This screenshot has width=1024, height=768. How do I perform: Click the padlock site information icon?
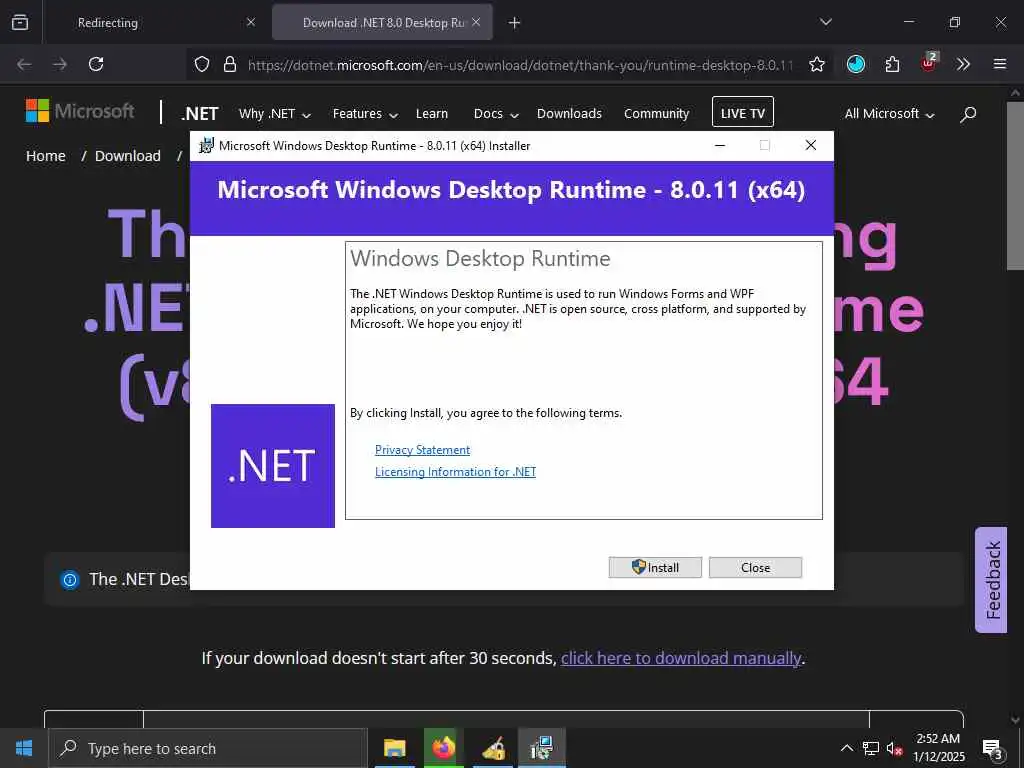point(229,64)
